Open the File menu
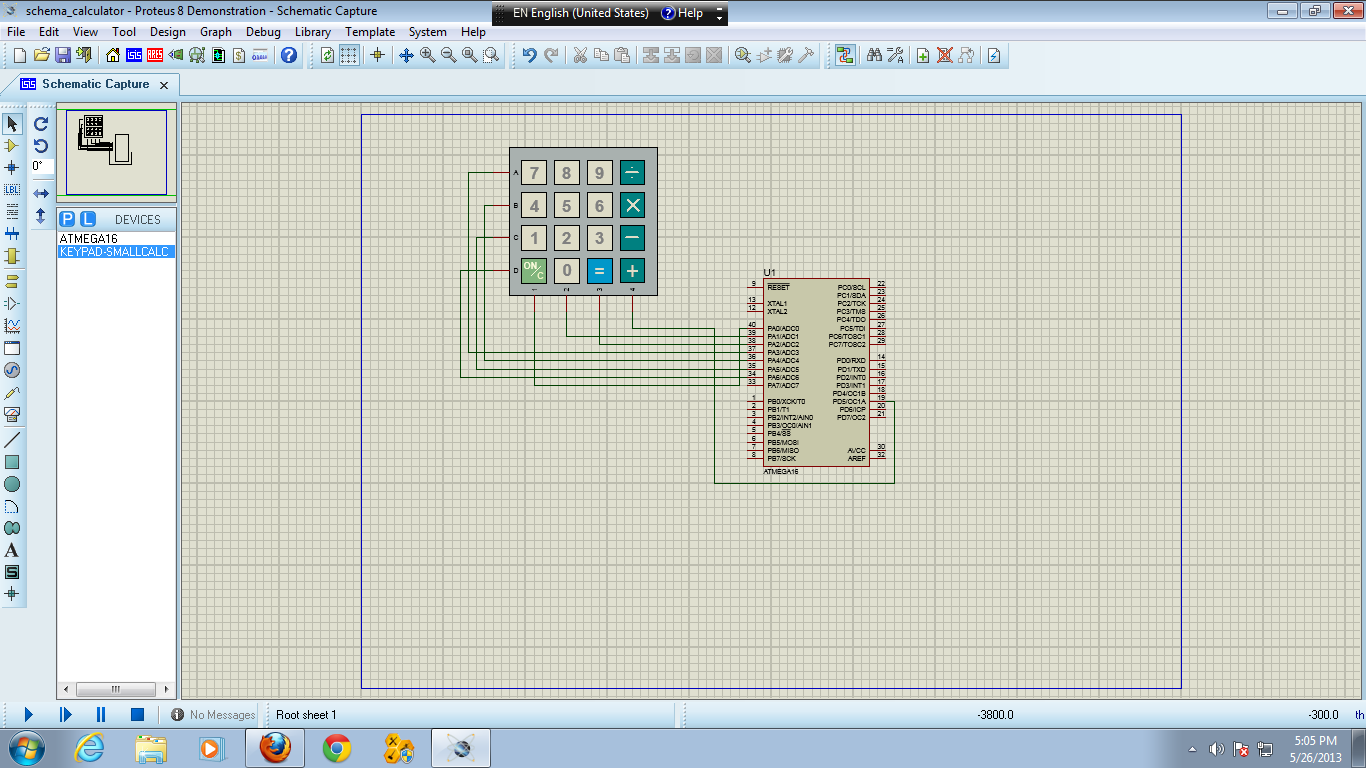 (15, 31)
